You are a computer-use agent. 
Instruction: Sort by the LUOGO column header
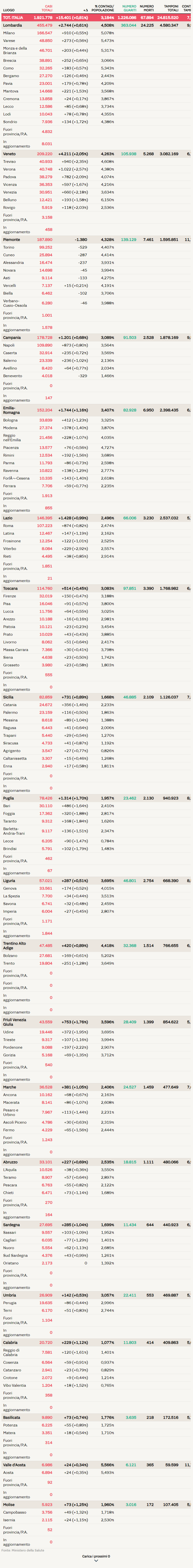point(9,10)
